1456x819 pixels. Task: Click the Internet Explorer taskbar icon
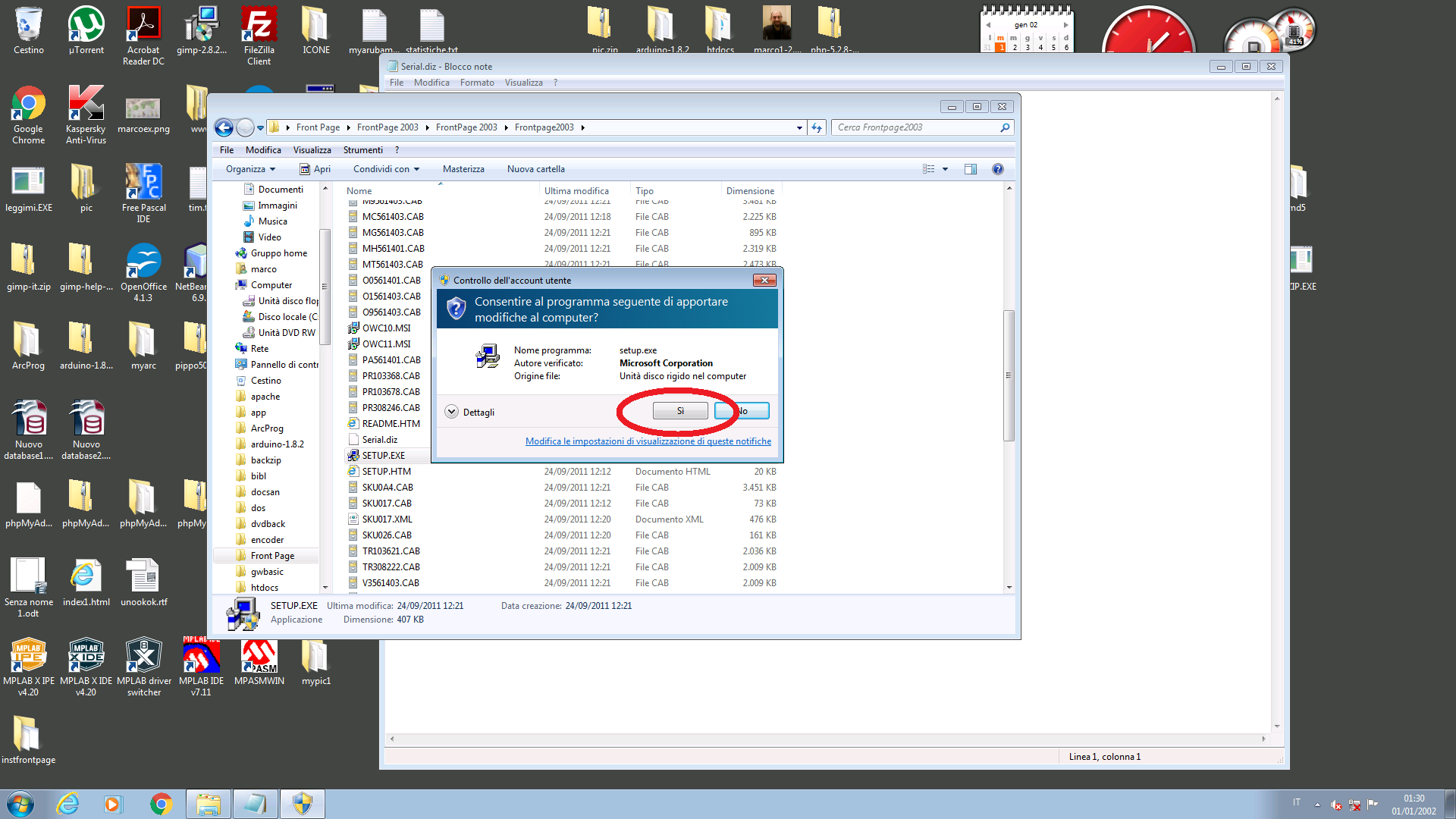pyautogui.click(x=68, y=804)
